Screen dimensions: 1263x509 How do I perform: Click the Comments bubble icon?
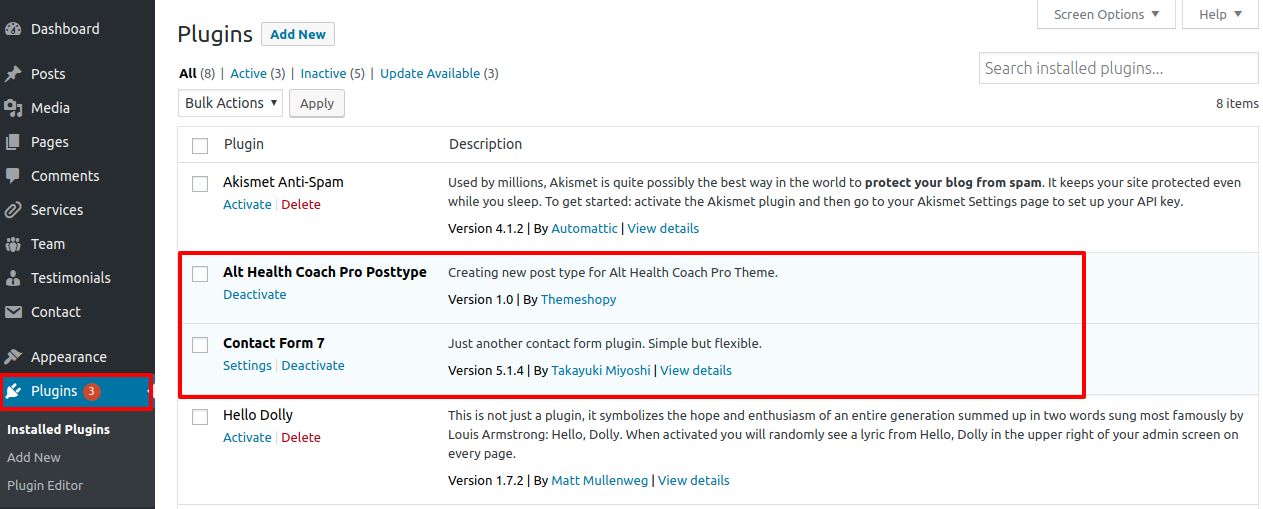click(x=13, y=176)
